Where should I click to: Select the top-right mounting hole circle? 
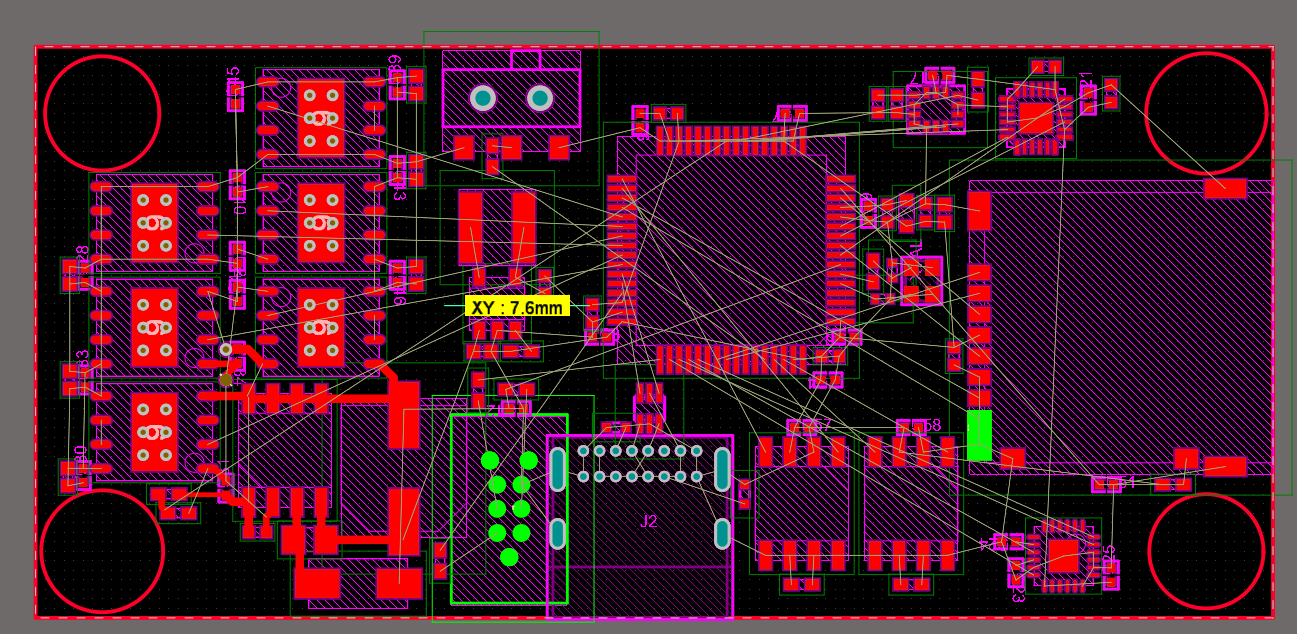point(1205,113)
